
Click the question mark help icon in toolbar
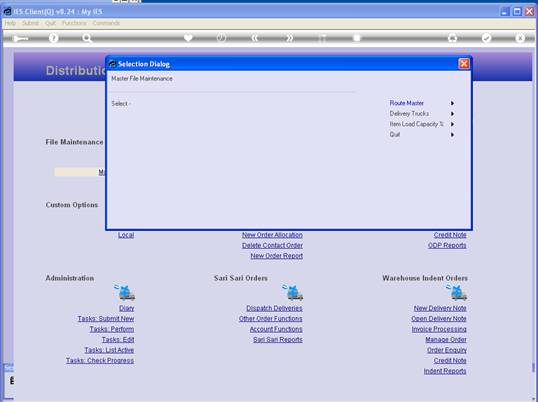53,38
